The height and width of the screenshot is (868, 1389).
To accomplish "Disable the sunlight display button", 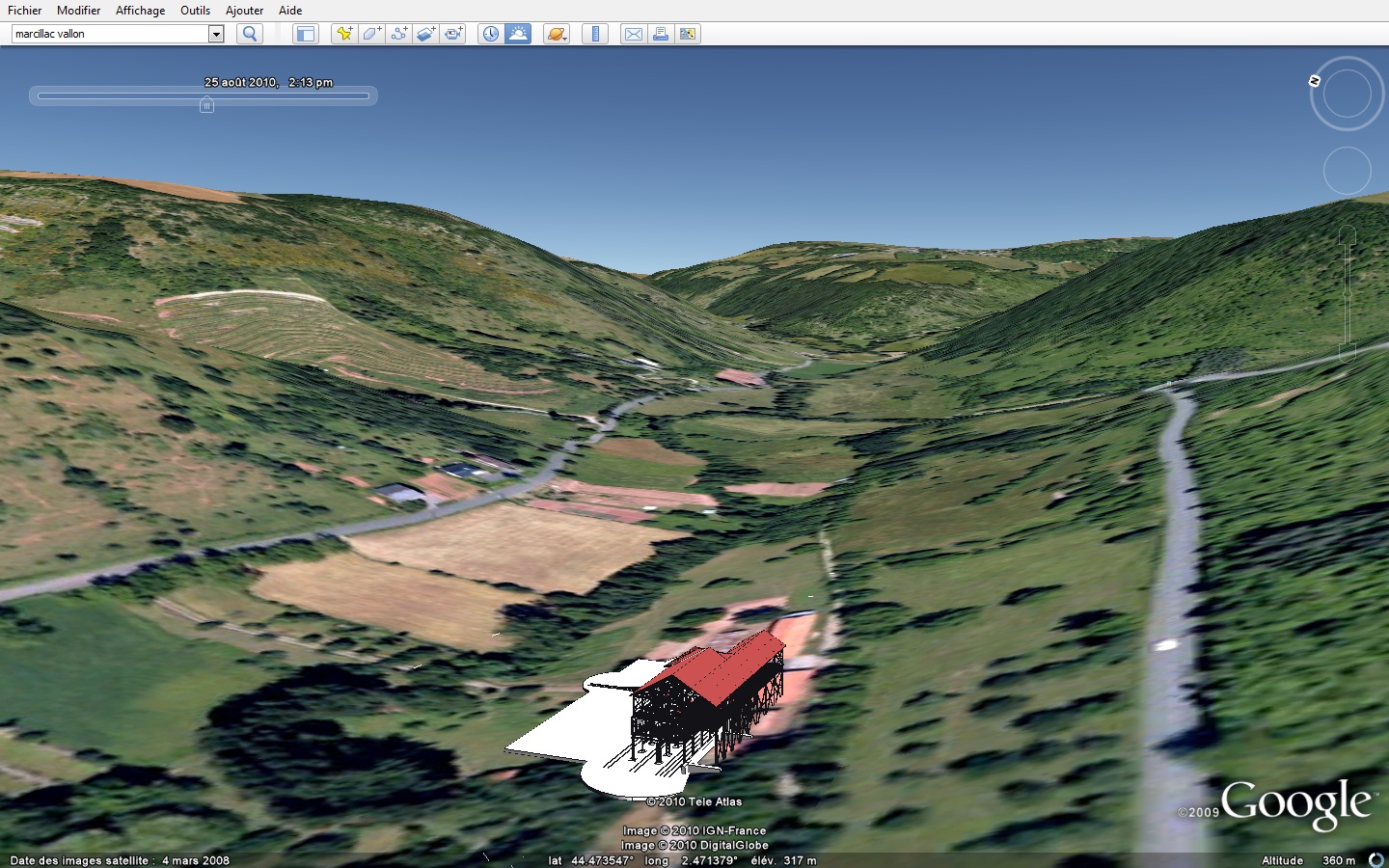I will pyautogui.click(x=518, y=34).
